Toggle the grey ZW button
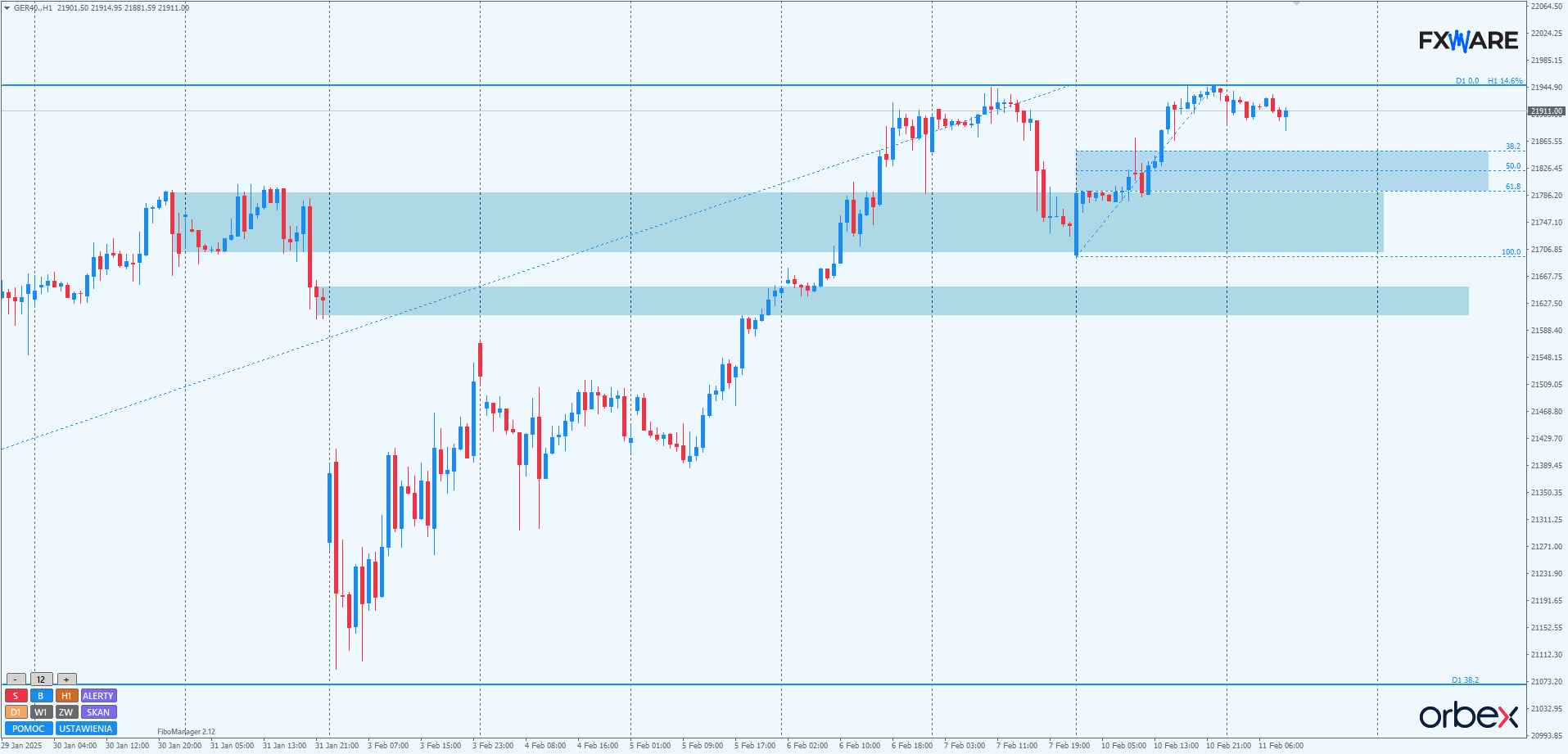 [x=66, y=712]
